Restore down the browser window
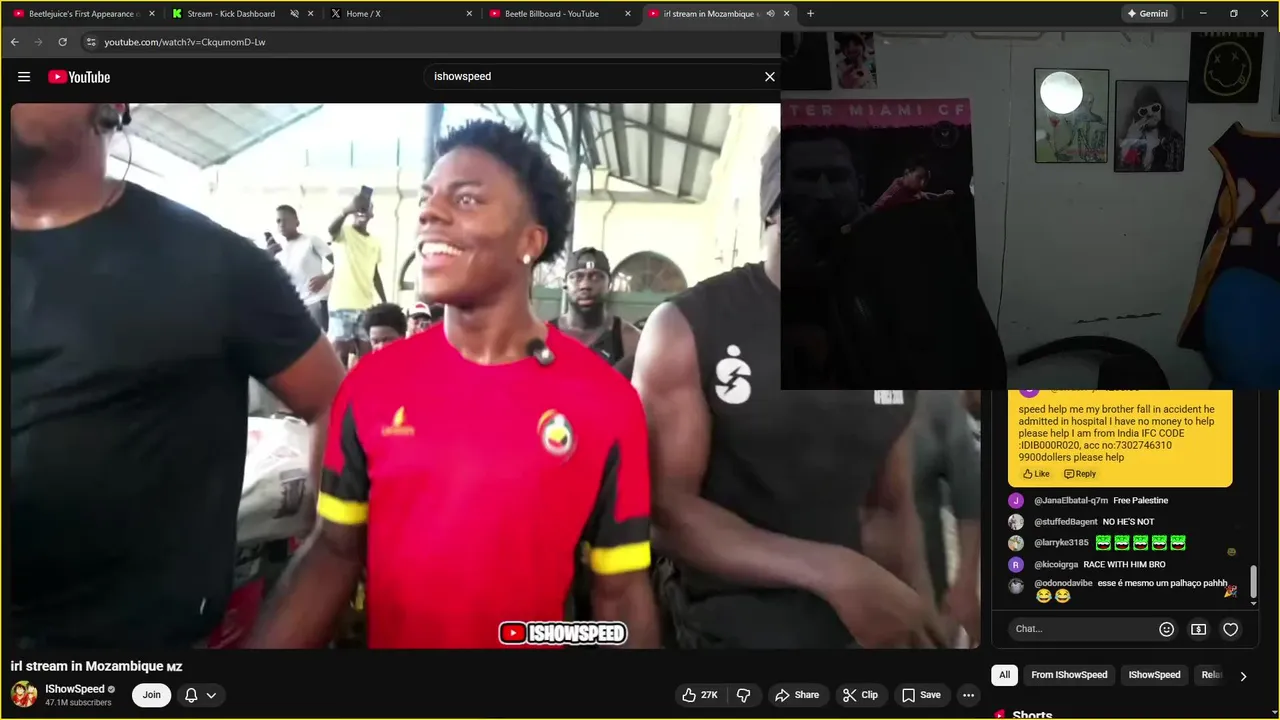The height and width of the screenshot is (720, 1280). pyautogui.click(x=1233, y=14)
